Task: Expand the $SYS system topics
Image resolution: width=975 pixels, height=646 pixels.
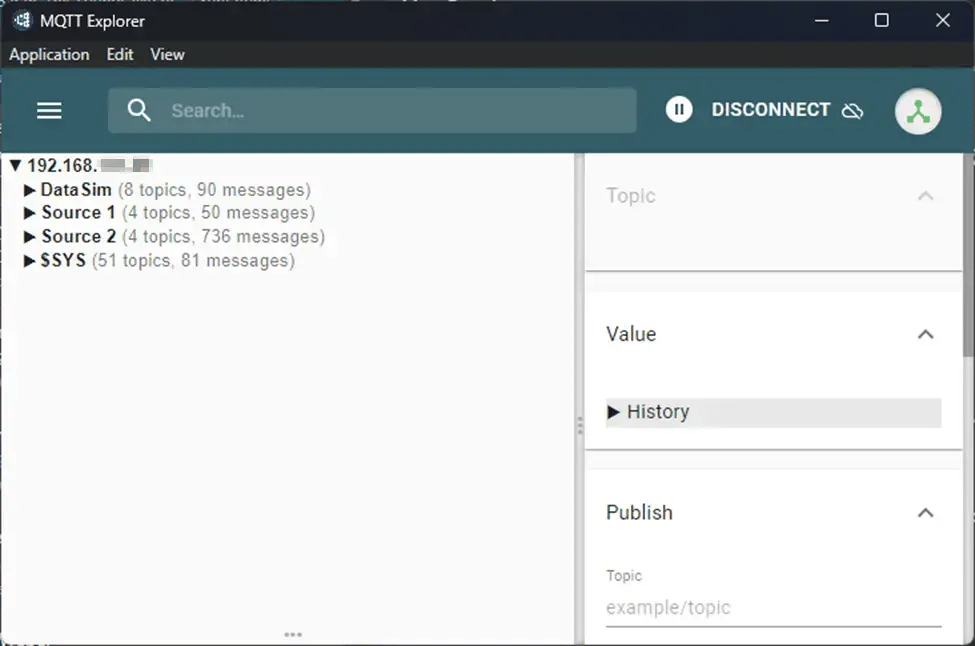Action: 29,260
